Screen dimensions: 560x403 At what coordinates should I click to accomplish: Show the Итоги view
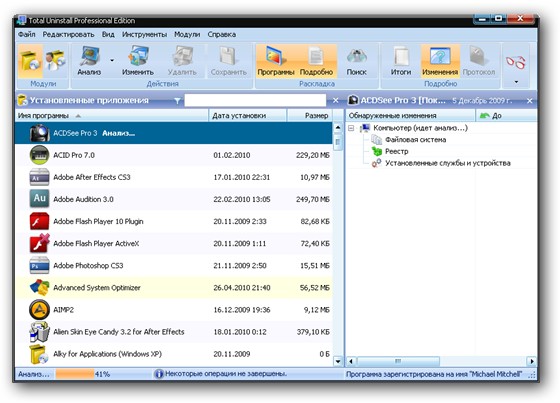[401, 61]
